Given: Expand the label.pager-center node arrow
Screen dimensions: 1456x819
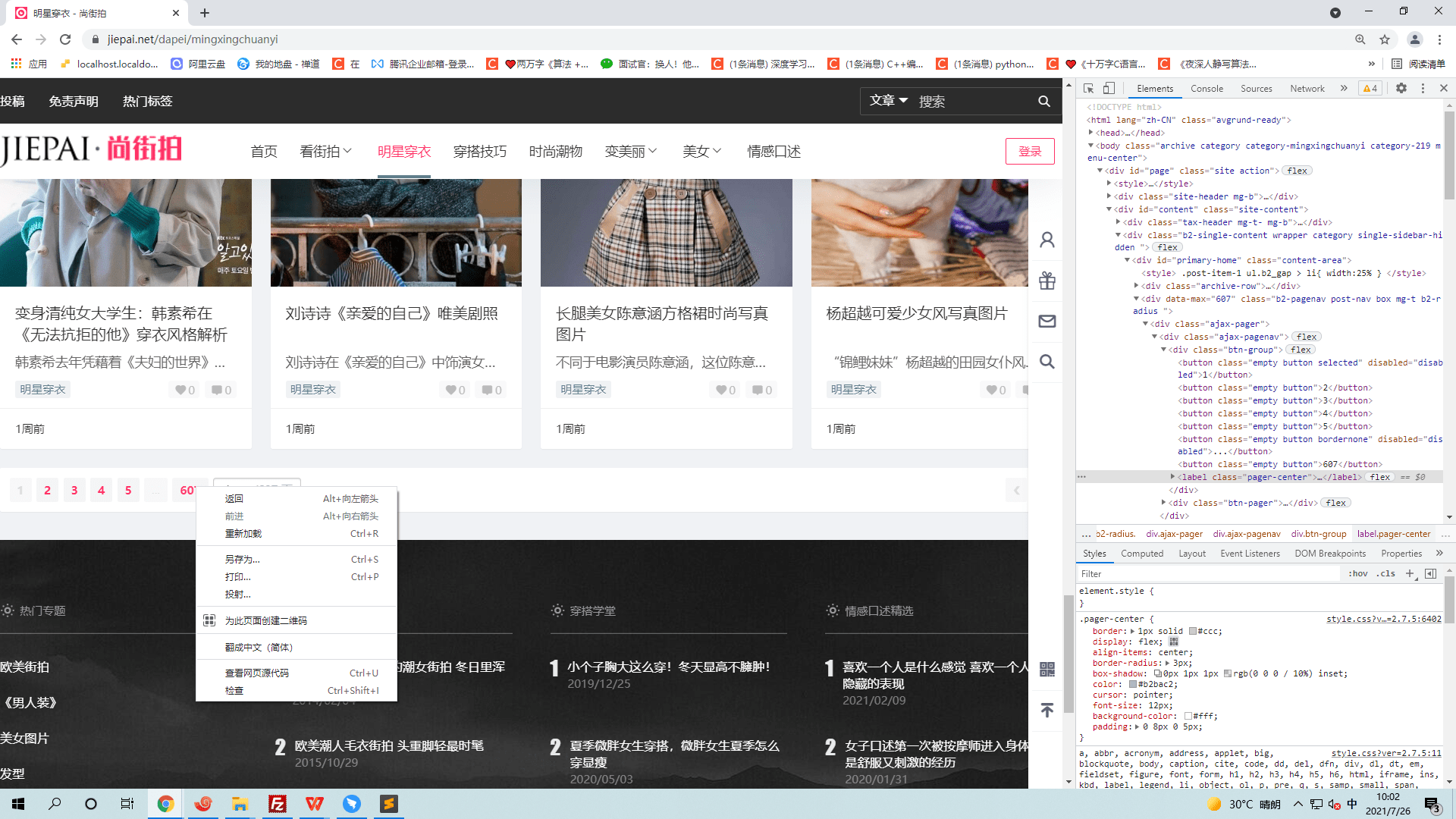Looking at the screenshot, I should point(1172,477).
